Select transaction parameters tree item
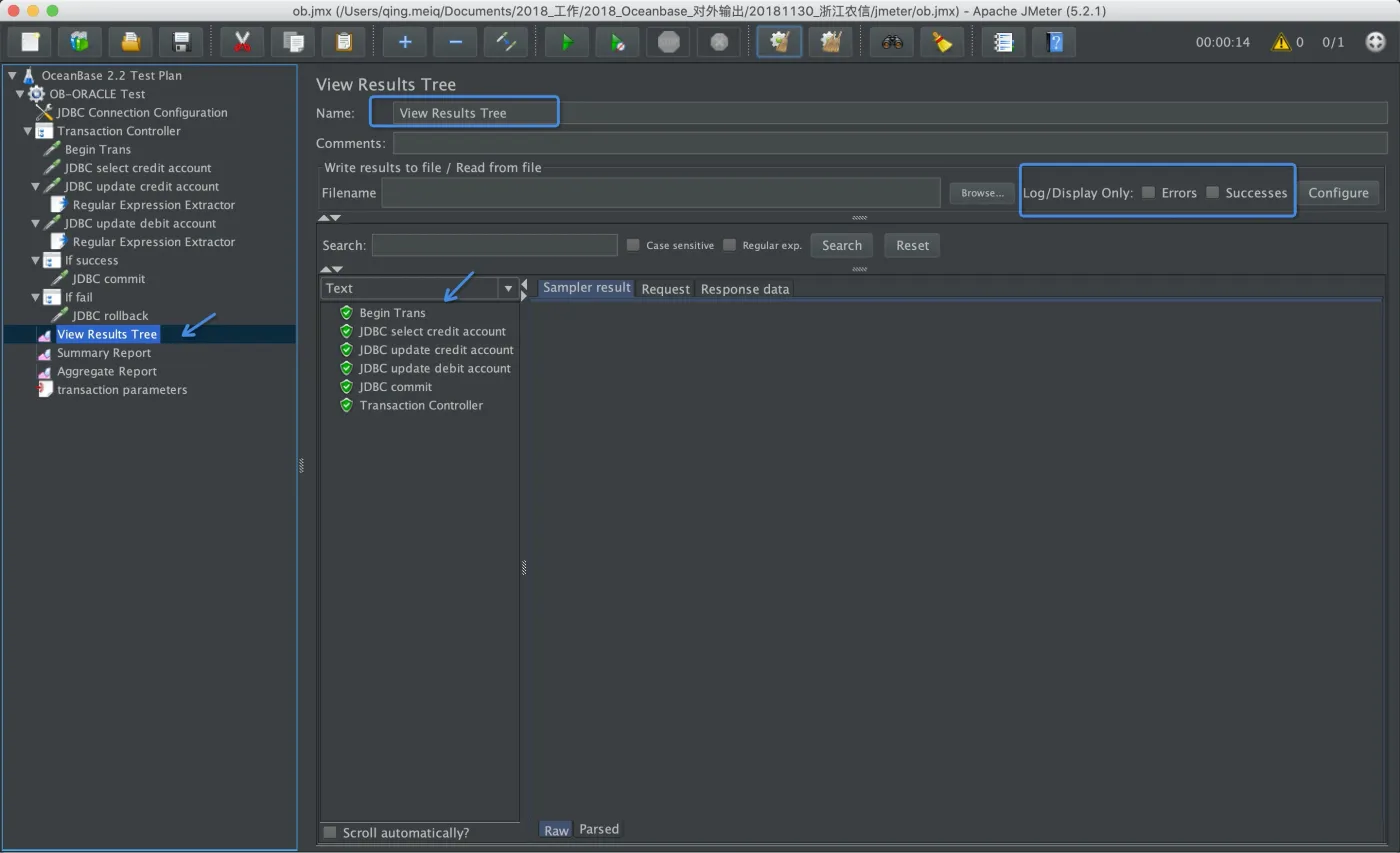The image size is (1400, 853). (x=122, y=390)
